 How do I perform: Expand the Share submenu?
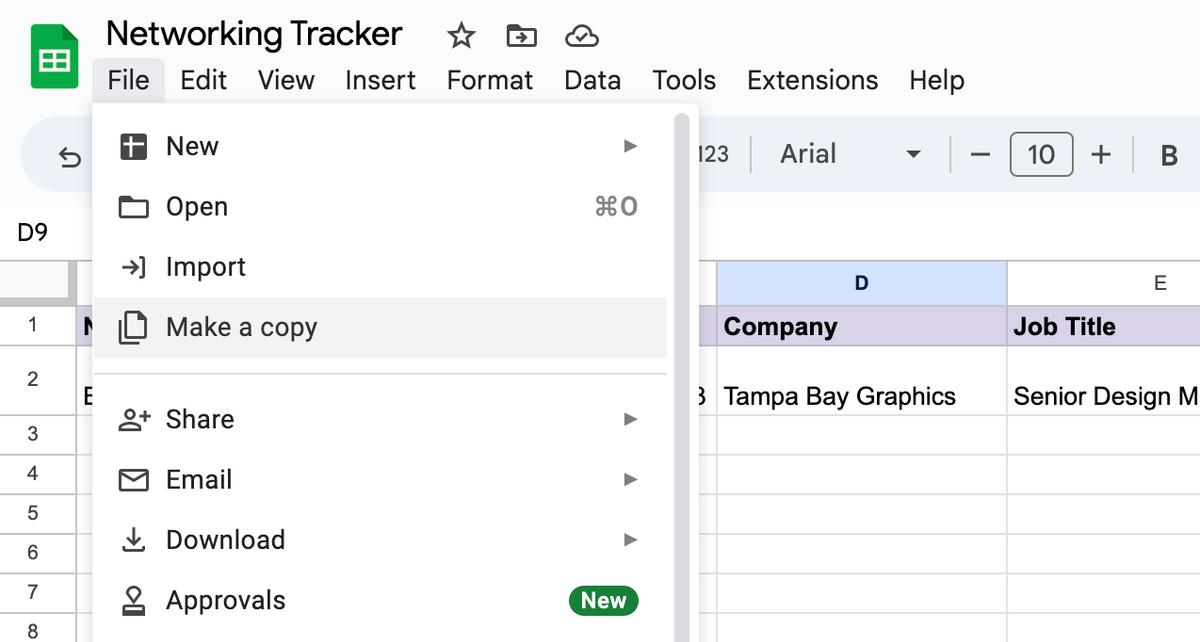pyautogui.click(x=380, y=419)
